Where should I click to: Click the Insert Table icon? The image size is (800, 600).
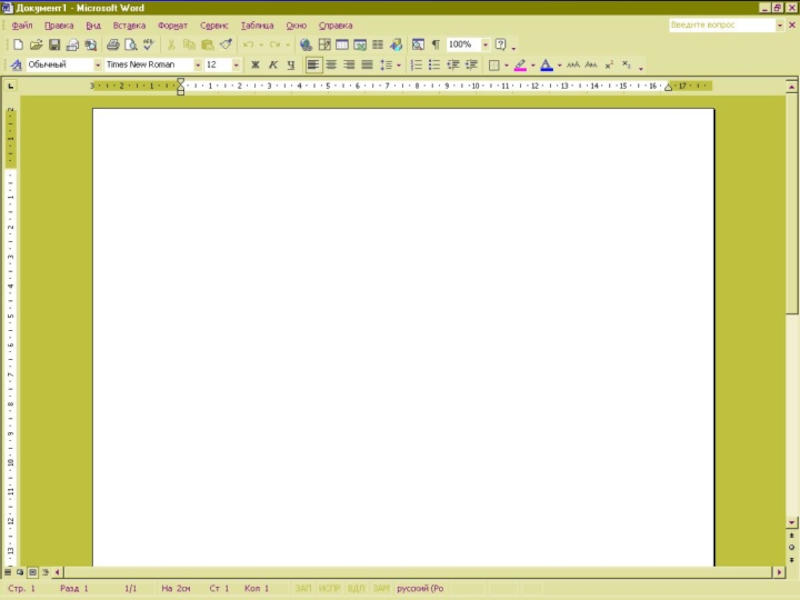[342, 45]
